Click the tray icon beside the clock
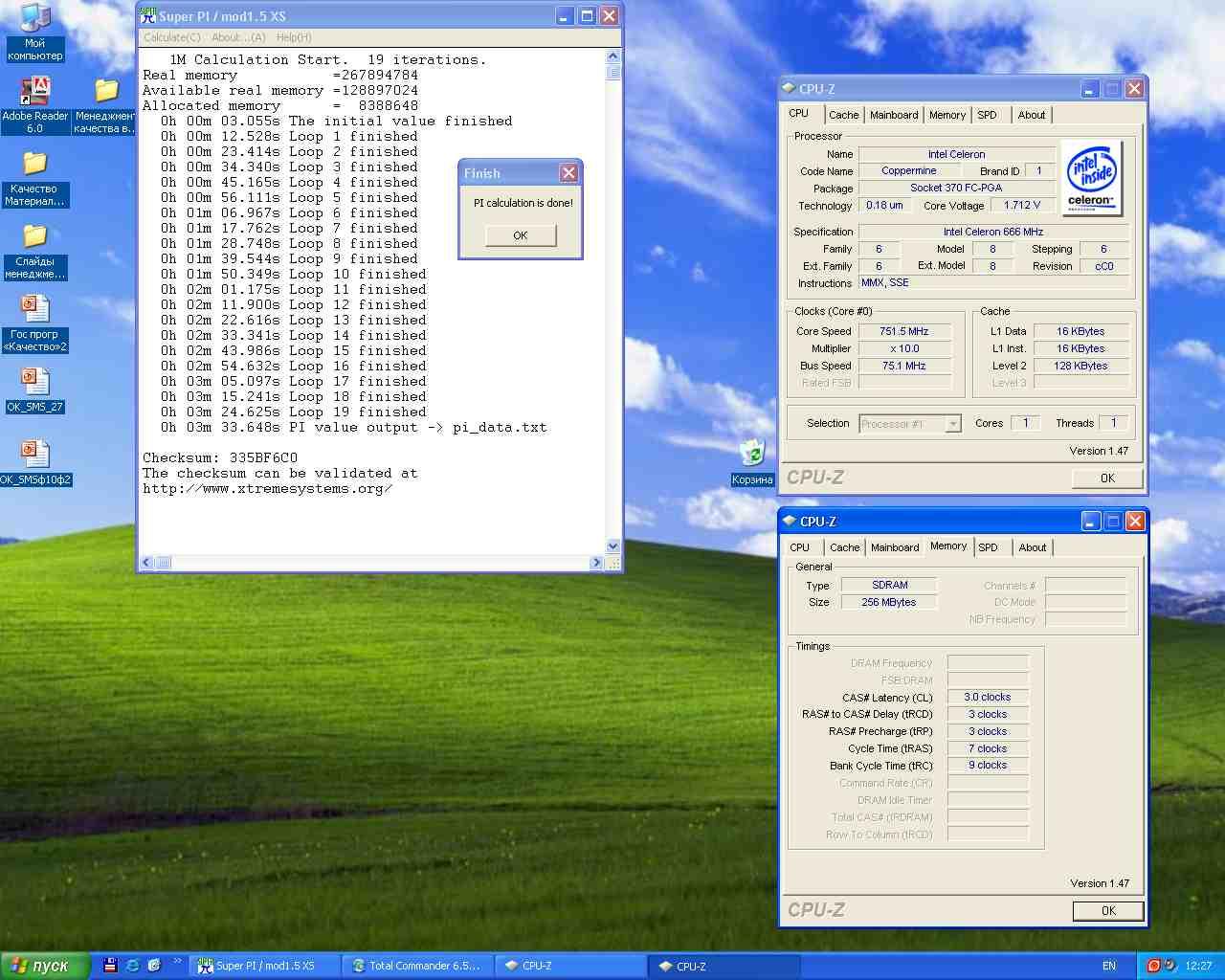Screen dimensions: 1225x980 [1169, 966]
